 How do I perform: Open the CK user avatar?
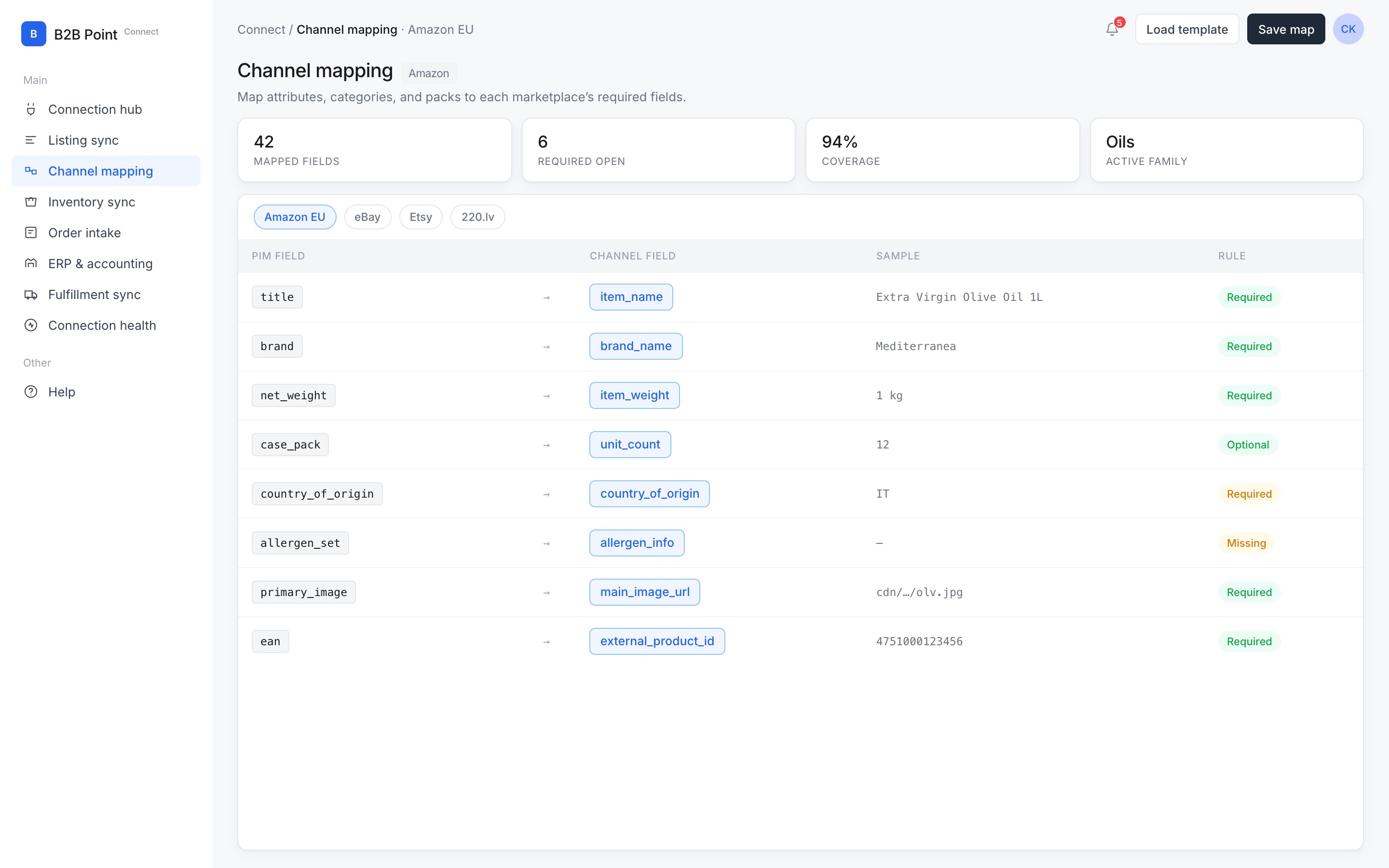pyautogui.click(x=1348, y=29)
